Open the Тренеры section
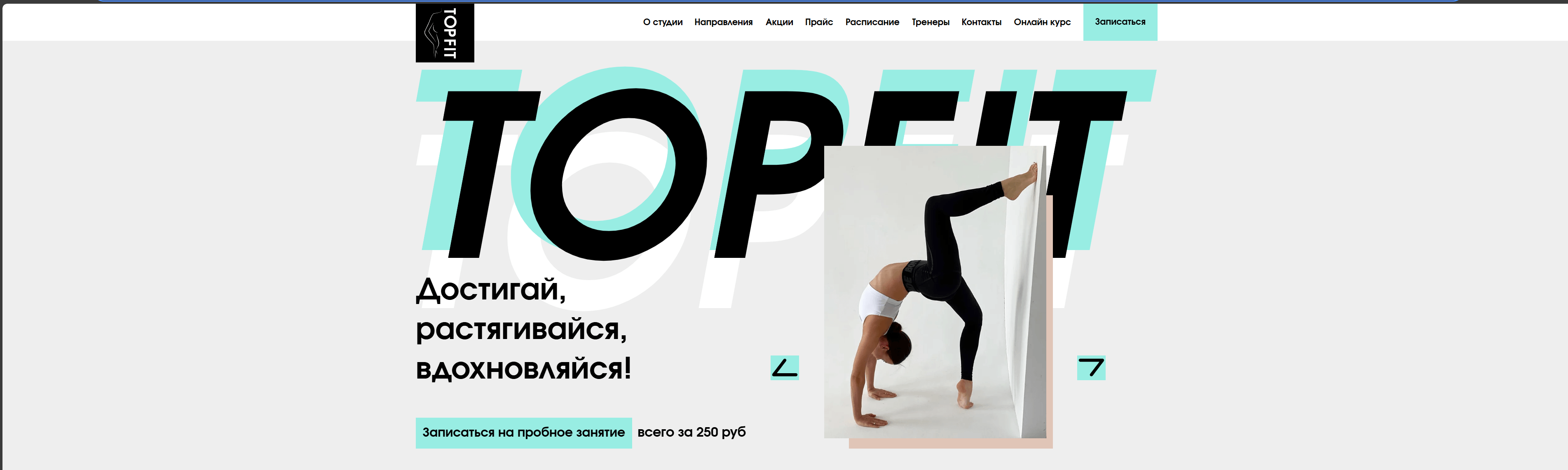Image resolution: width=1568 pixels, height=470 pixels. 930,22
